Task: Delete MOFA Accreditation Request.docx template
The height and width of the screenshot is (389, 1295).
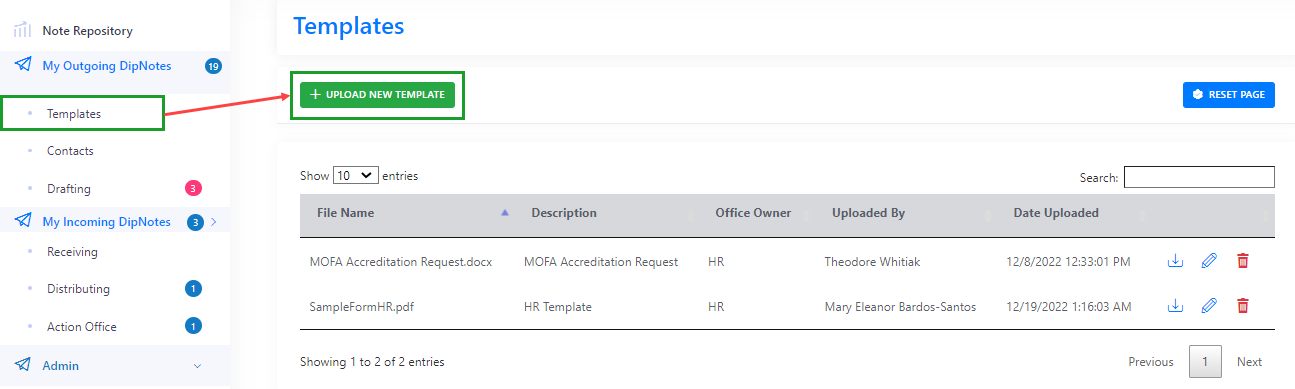Action: 1243,261
